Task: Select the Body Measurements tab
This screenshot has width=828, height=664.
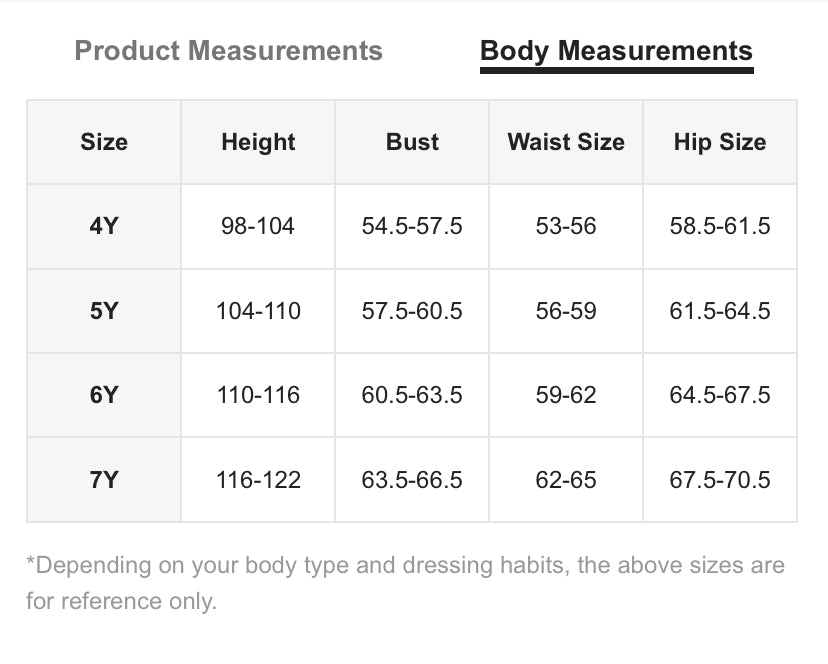Action: [616, 51]
